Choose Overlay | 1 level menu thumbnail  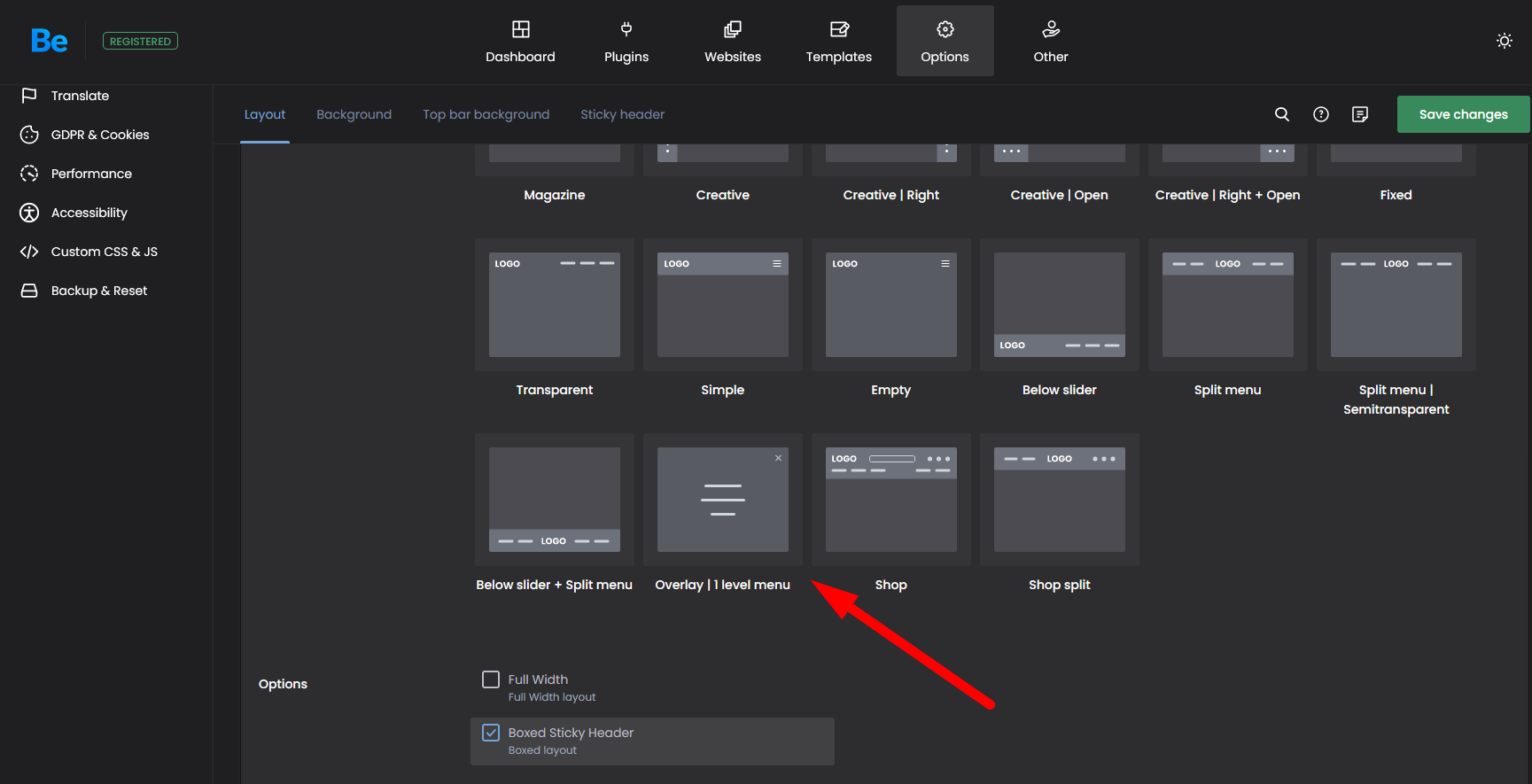point(723,500)
